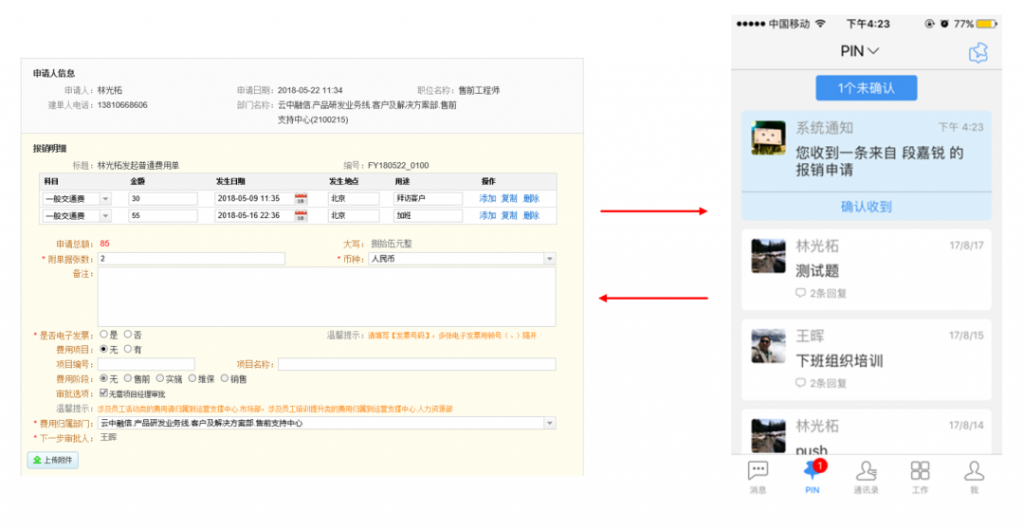Expand the PIN title dropdown chevron
The image size is (1024, 528).
[x=873, y=51]
